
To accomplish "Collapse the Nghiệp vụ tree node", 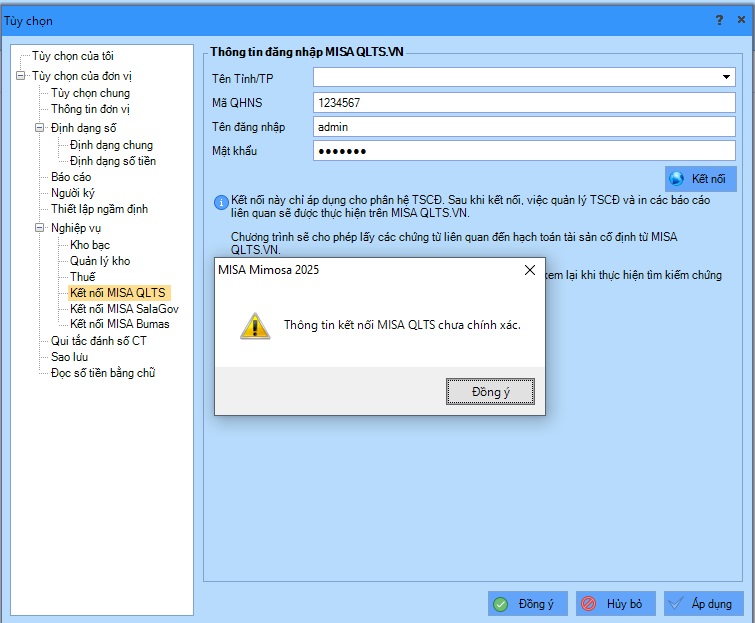I will click(39, 228).
